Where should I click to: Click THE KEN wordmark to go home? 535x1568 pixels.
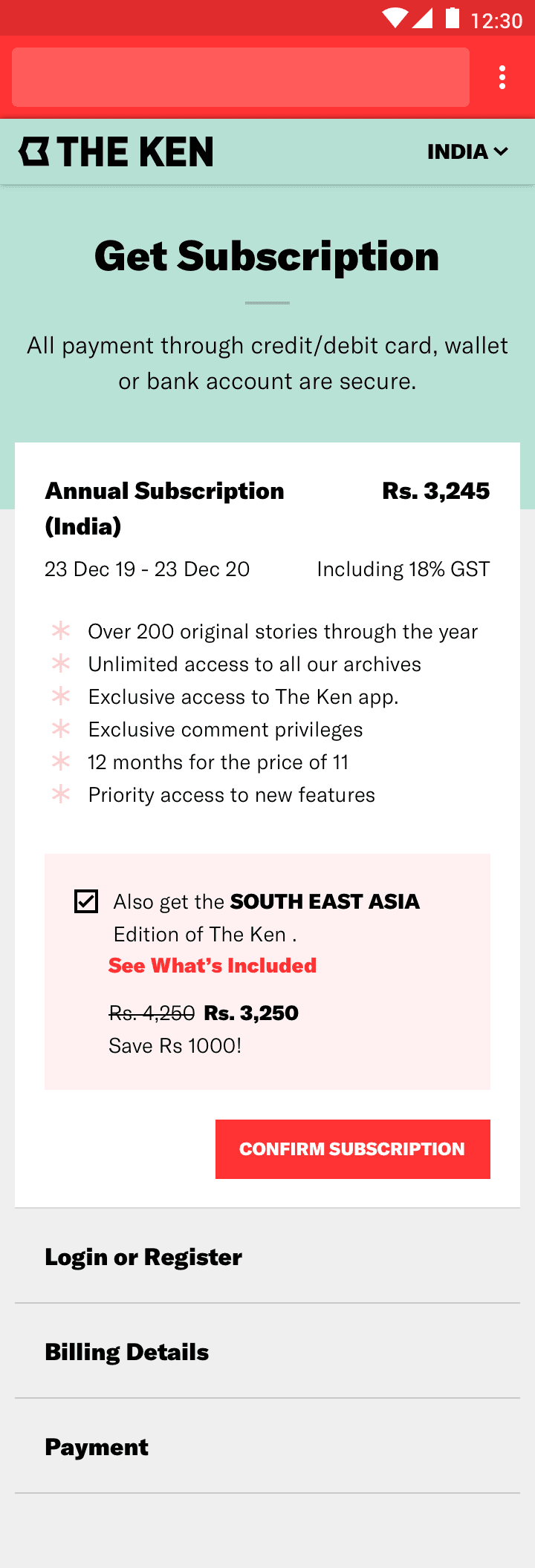(x=135, y=151)
